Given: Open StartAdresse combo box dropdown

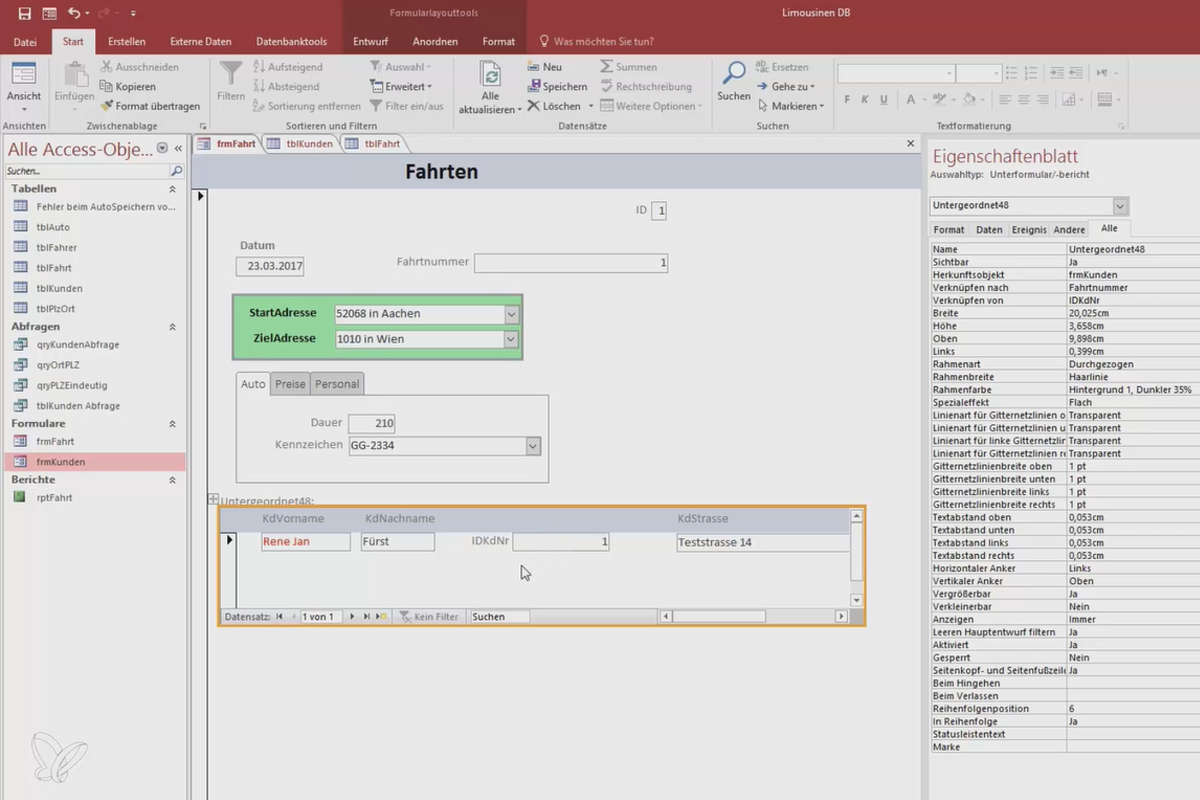Looking at the screenshot, I should coord(511,313).
